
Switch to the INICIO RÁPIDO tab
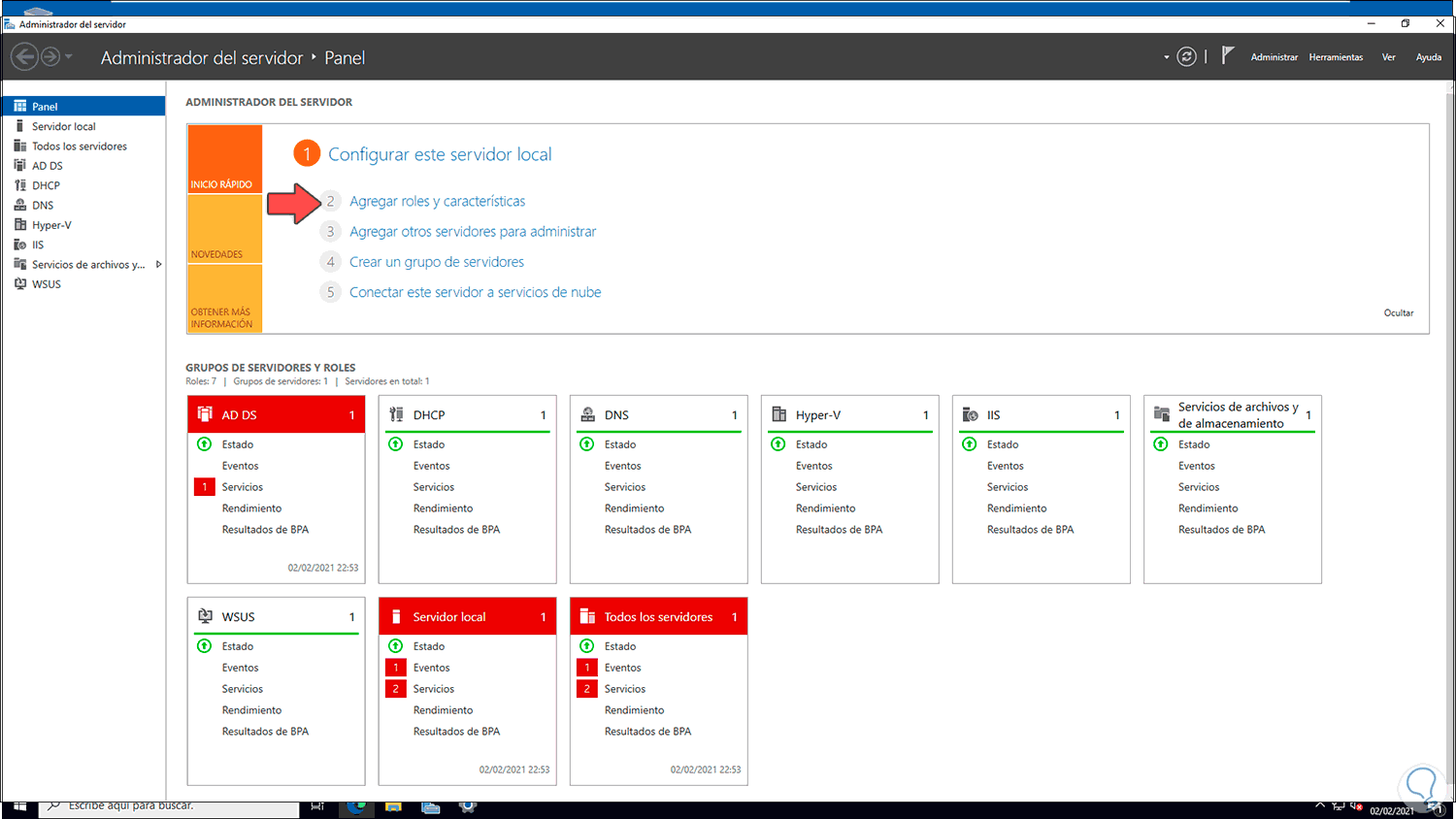[x=225, y=159]
